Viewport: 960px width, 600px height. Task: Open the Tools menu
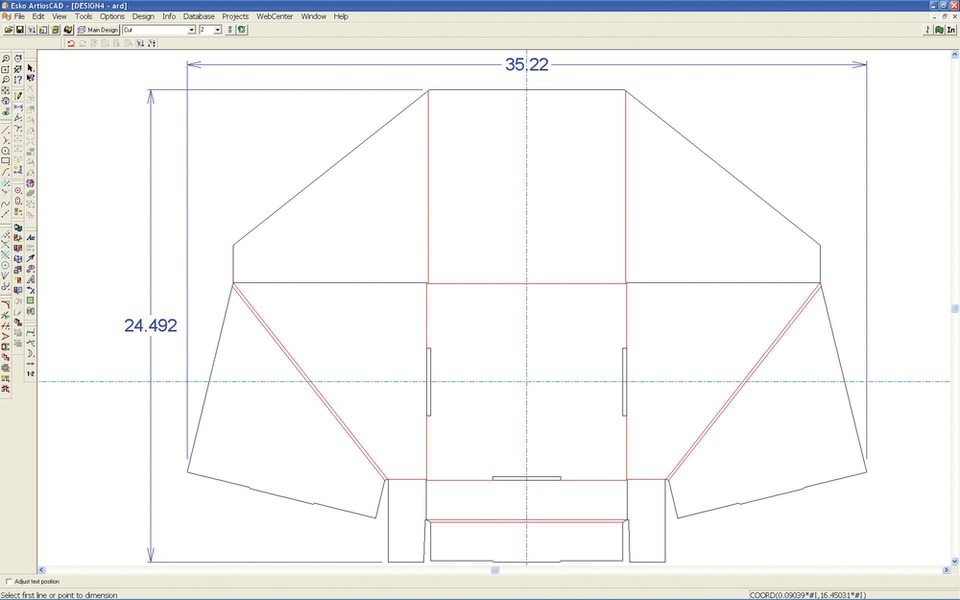(84, 17)
